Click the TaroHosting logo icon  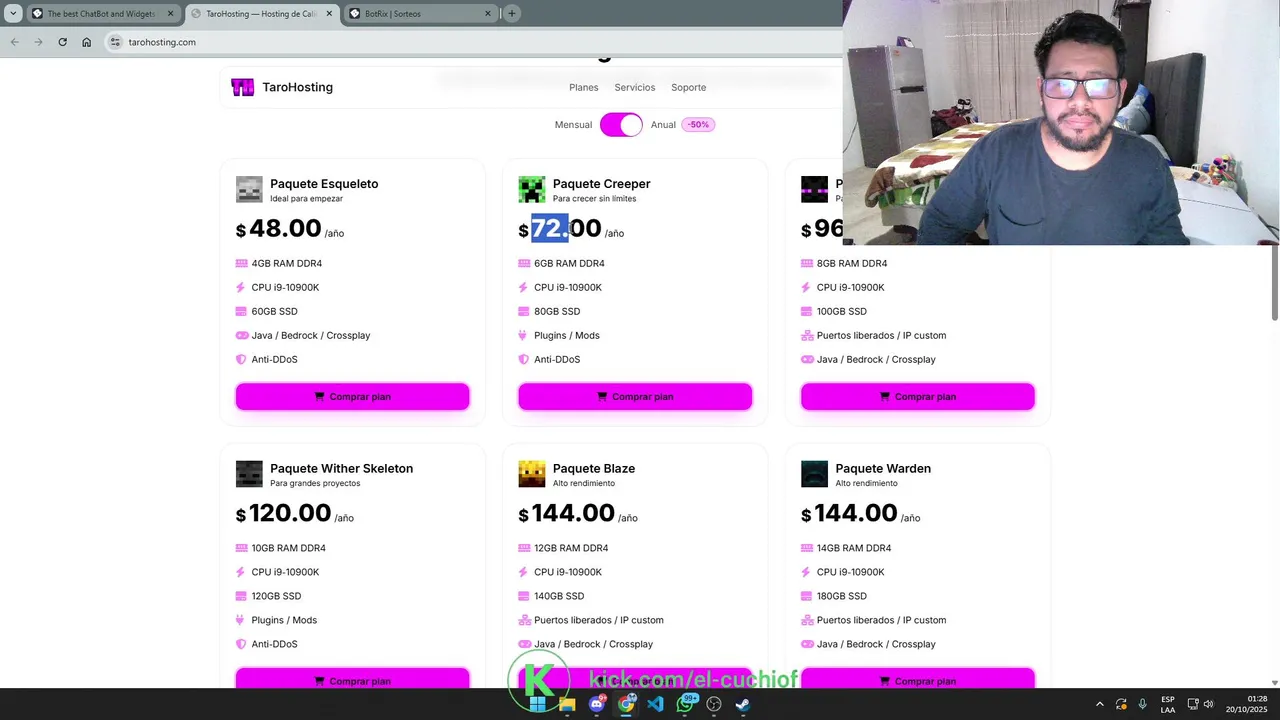[242, 87]
